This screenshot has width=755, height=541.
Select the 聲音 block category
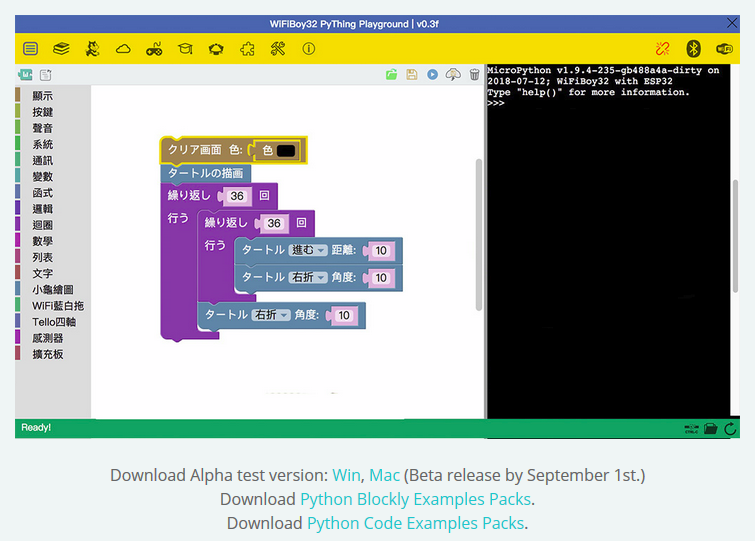pyautogui.click(x=43, y=128)
